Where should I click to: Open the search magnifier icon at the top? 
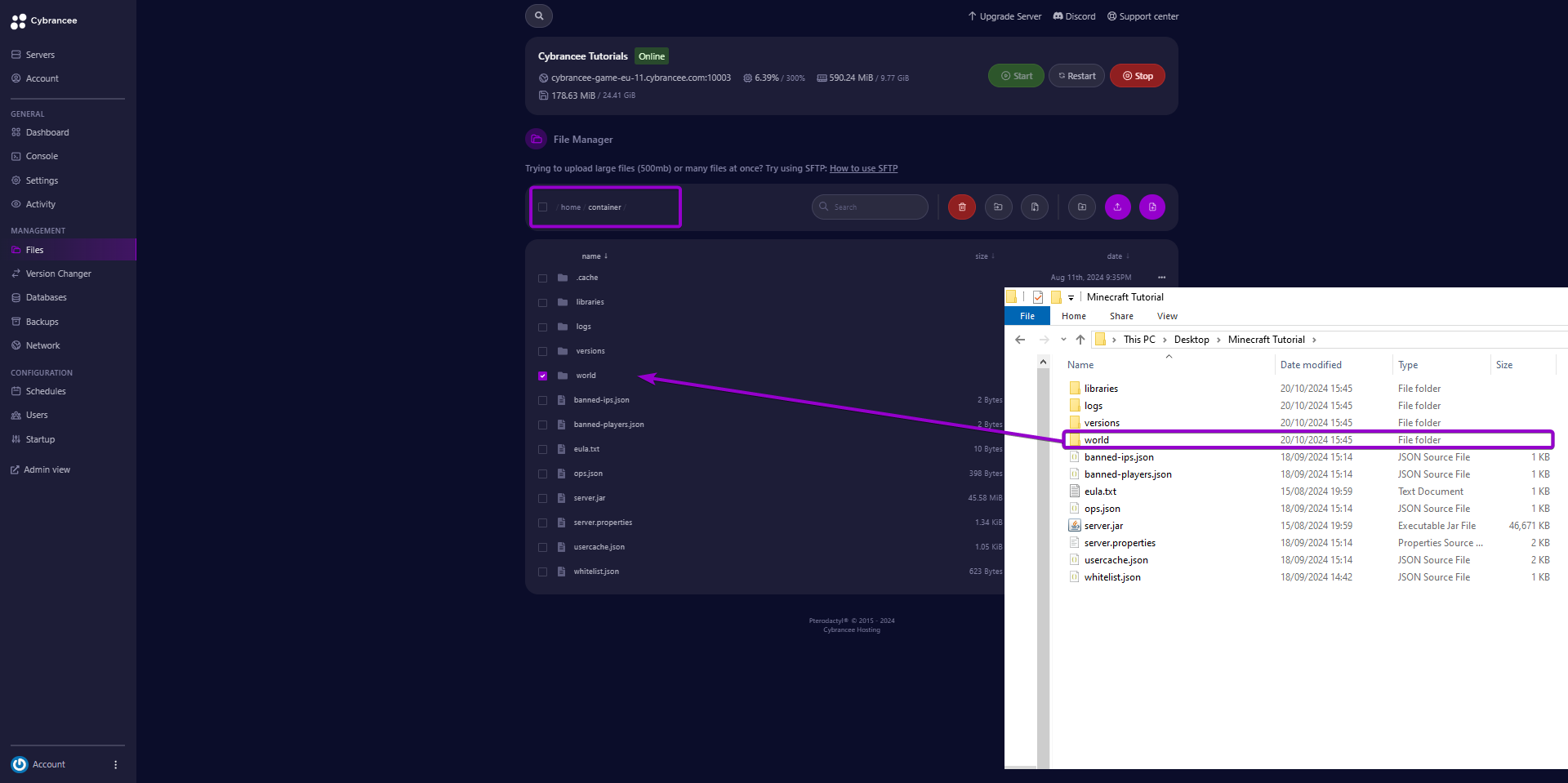coord(538,16)
